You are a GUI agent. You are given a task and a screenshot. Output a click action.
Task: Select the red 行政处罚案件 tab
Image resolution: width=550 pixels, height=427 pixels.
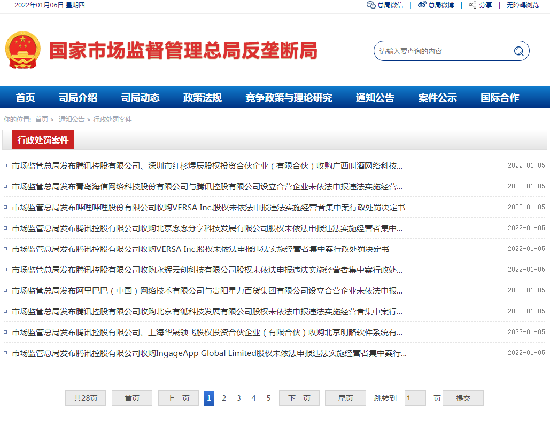coord(43,140)
